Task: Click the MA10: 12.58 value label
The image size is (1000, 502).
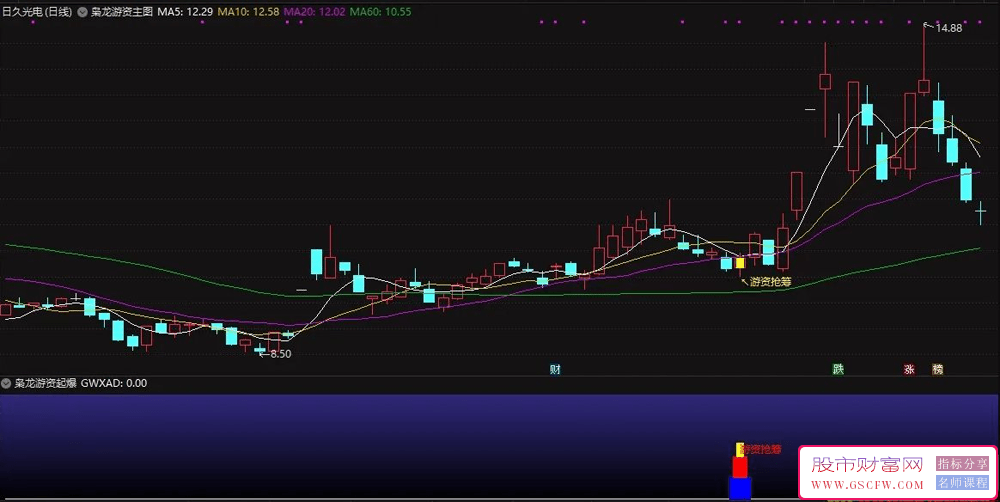Action: [x=248, y=11]
